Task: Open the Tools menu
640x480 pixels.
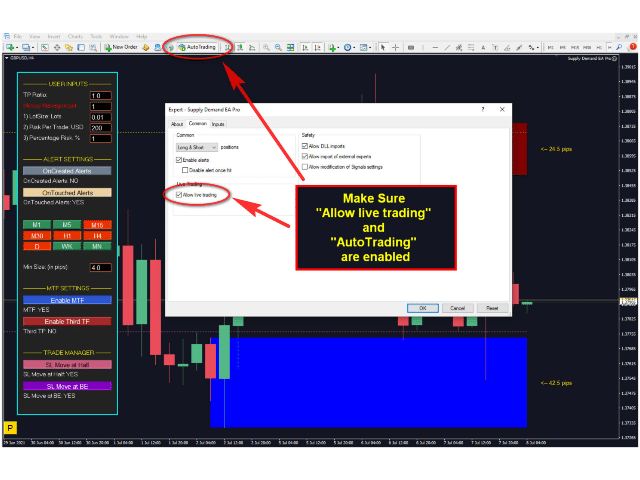Action: click(96, 36)
